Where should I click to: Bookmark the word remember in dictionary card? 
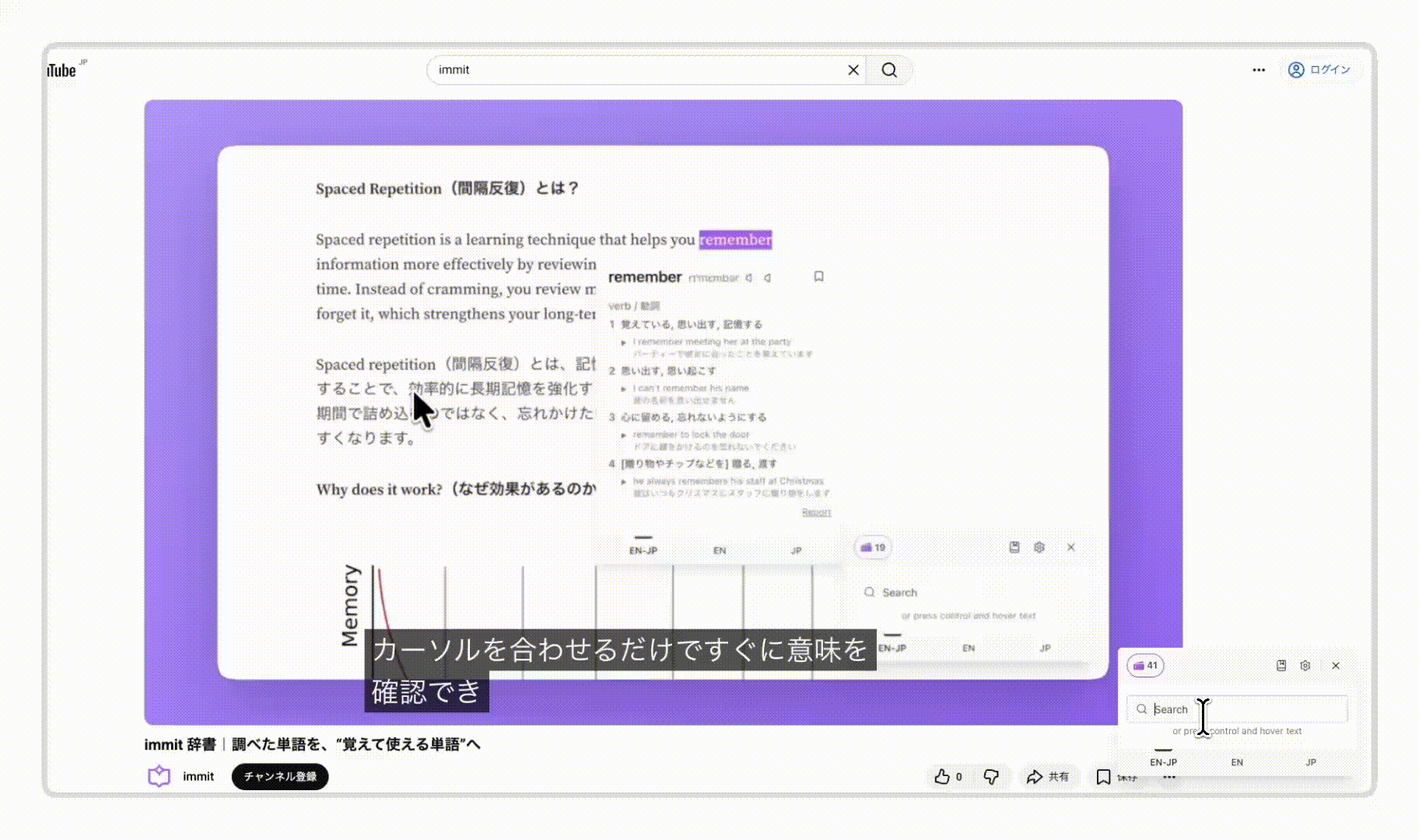tap(818, 277)
